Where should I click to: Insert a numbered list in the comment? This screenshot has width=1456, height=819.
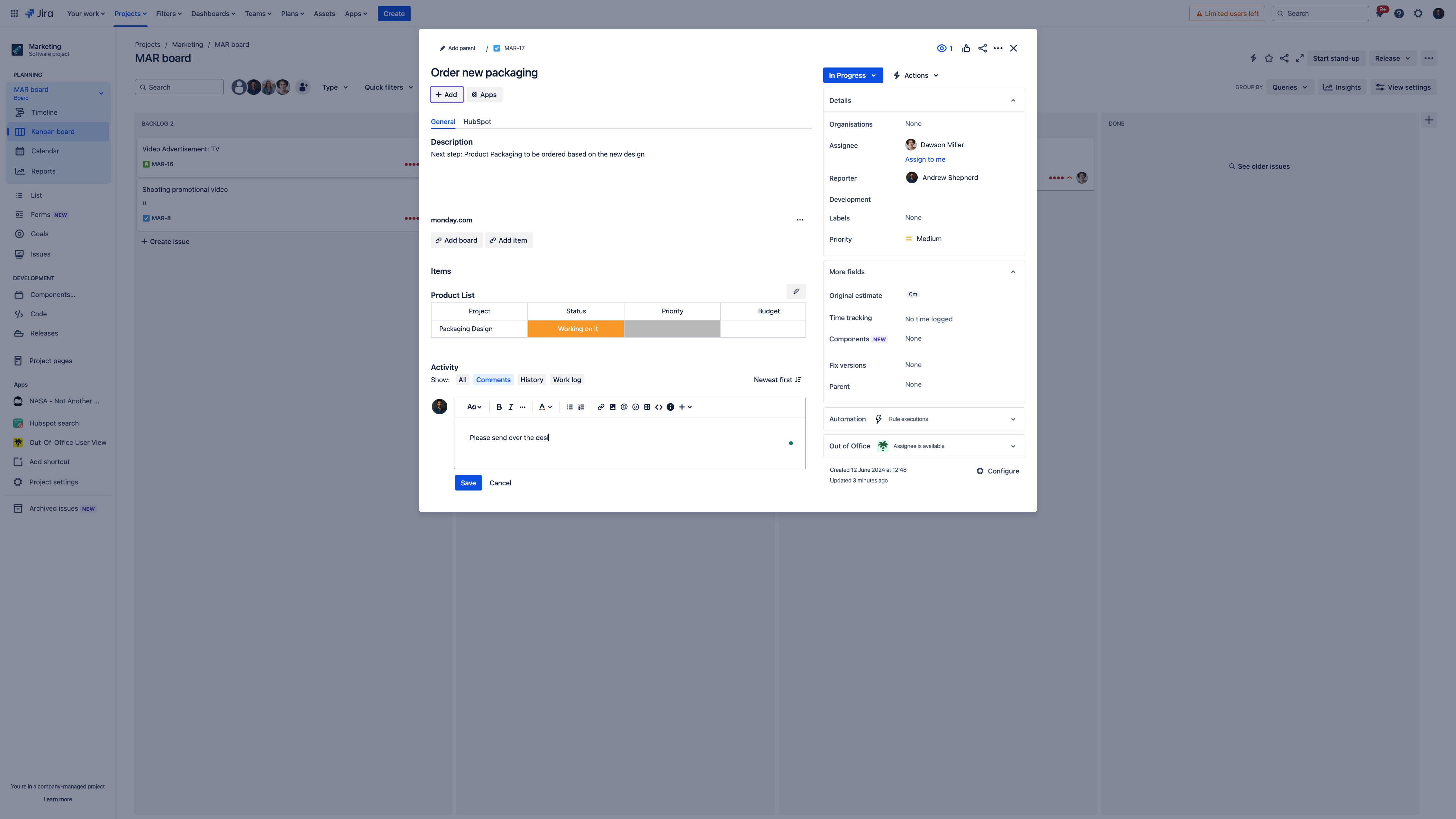point(581,407)
